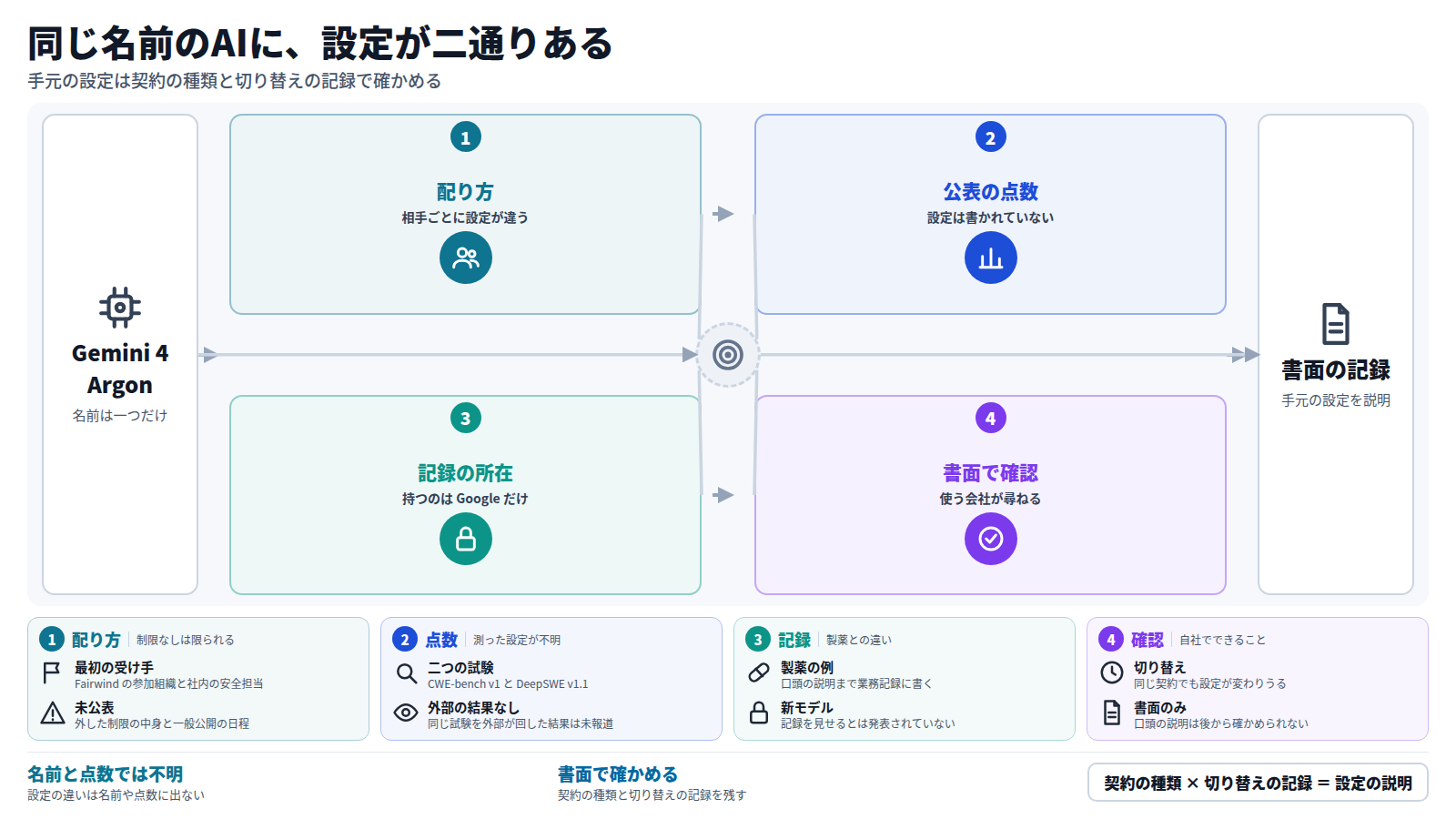Click the footer text 設定の違いは名前や点数に出ない
1456x819 pixels.
(116, 795)
